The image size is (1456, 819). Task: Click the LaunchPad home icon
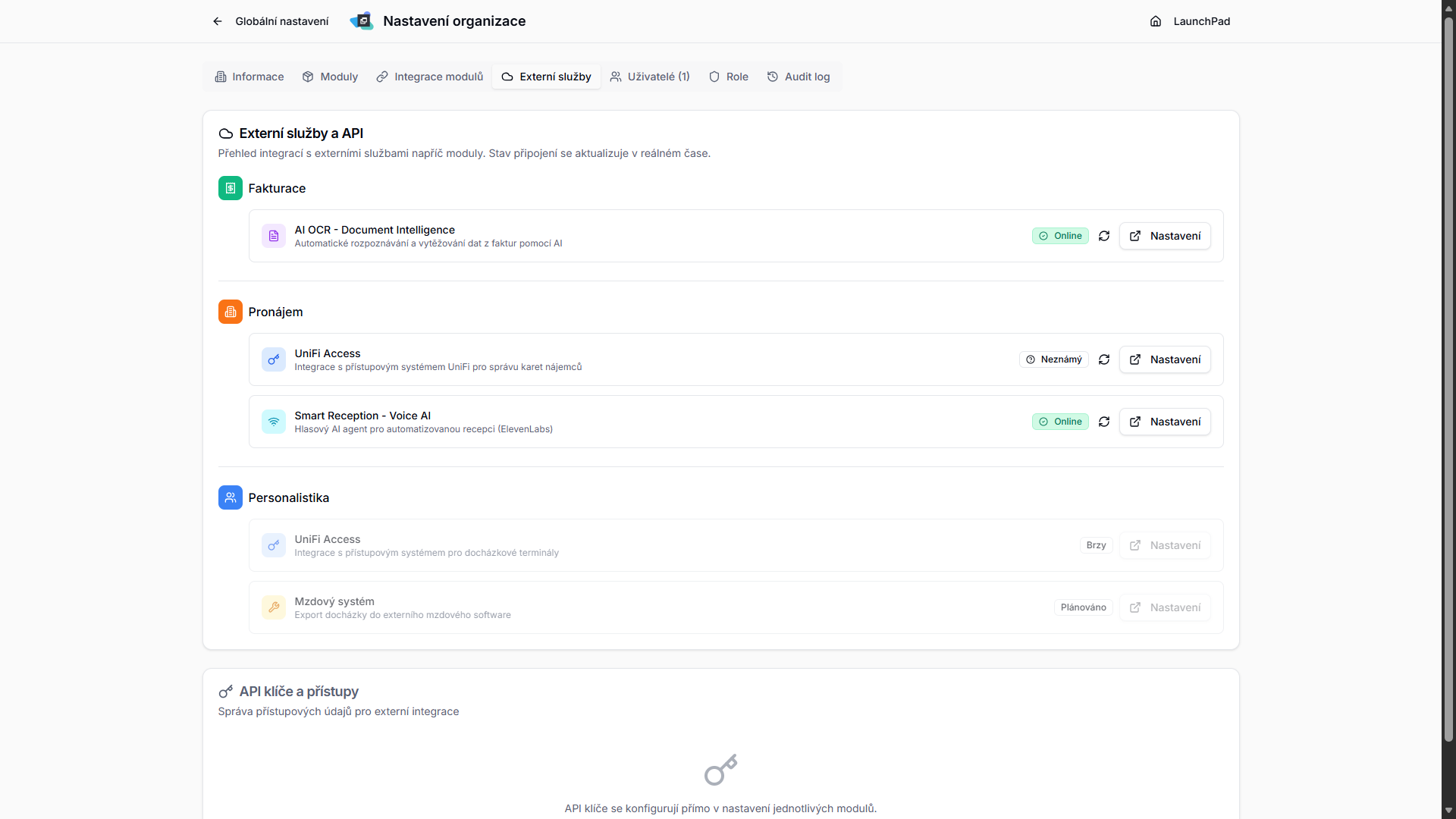(1156, 21)
